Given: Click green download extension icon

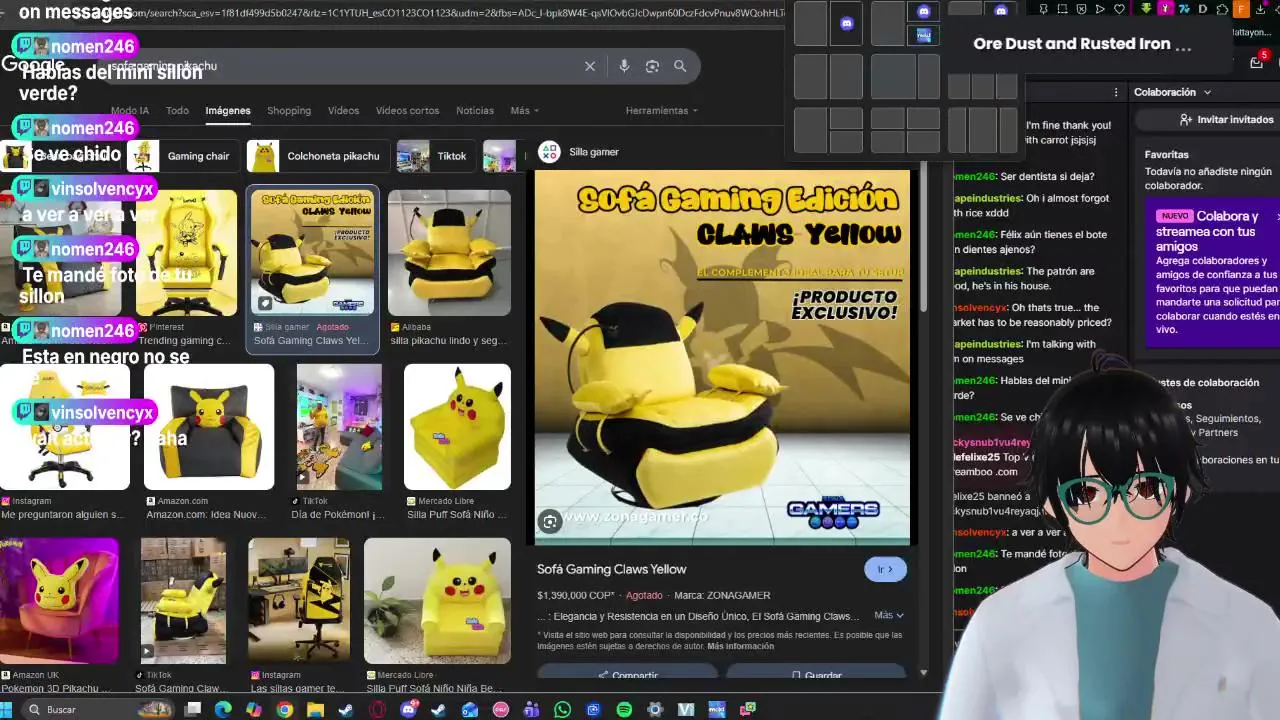Looking at the screenshot, I should (1146, 10).
